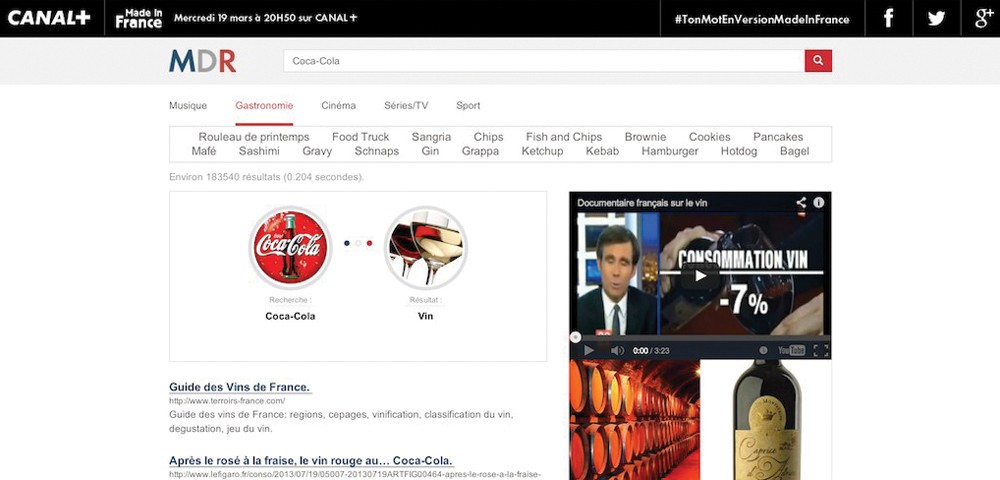Play the video from center overlay button

[700, 275]
